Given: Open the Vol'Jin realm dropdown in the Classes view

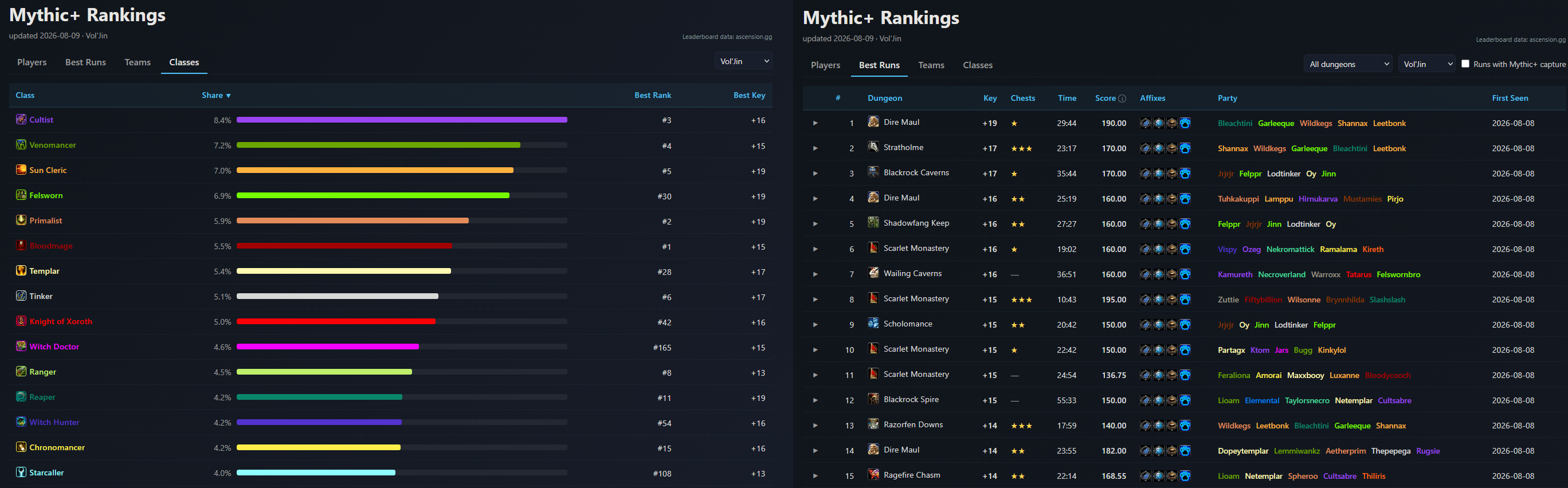Looking at the screenshot, I should coord(744,61).
